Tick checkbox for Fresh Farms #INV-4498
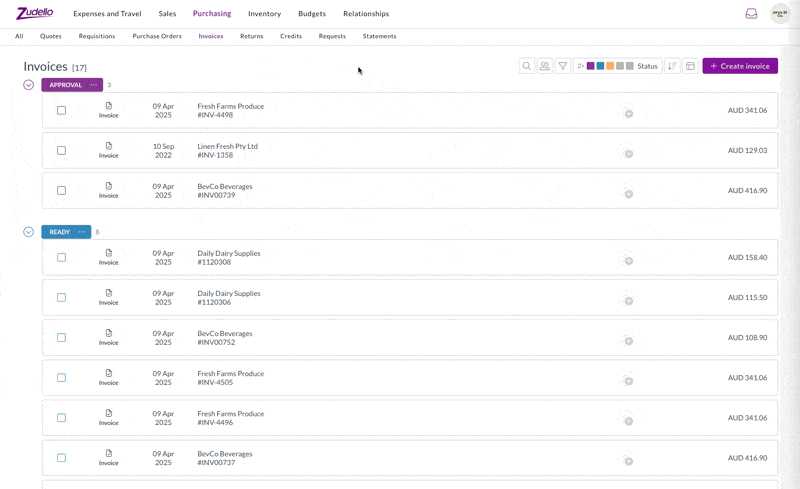800x489 pixels. coord(61,110)
